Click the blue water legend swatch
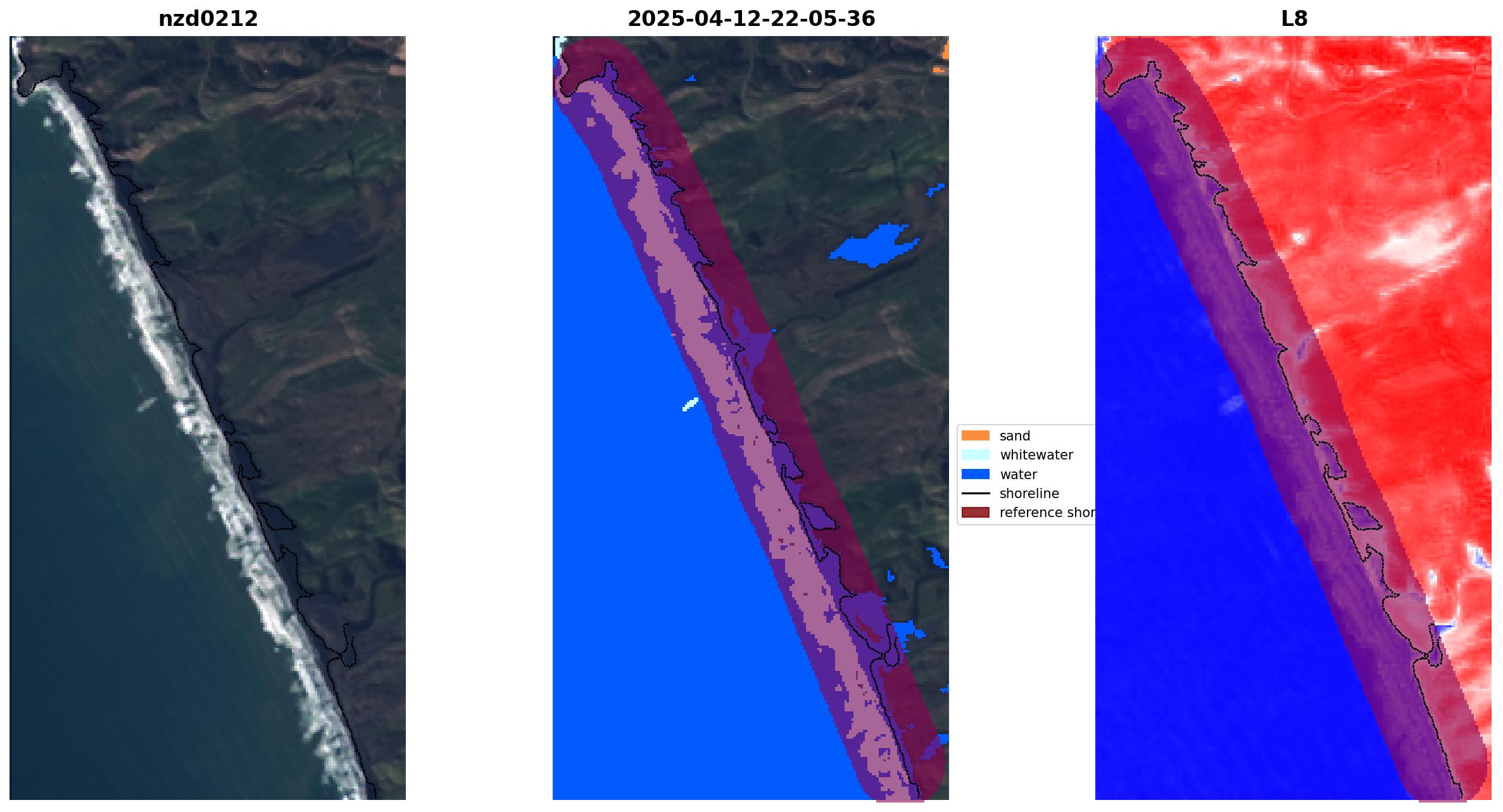 tap(975, 474)
